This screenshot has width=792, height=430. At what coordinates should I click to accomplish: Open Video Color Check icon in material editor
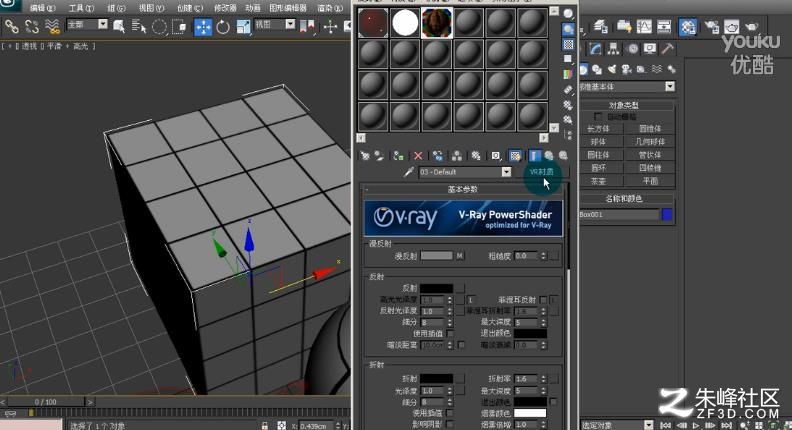click(x=568, y=74)
